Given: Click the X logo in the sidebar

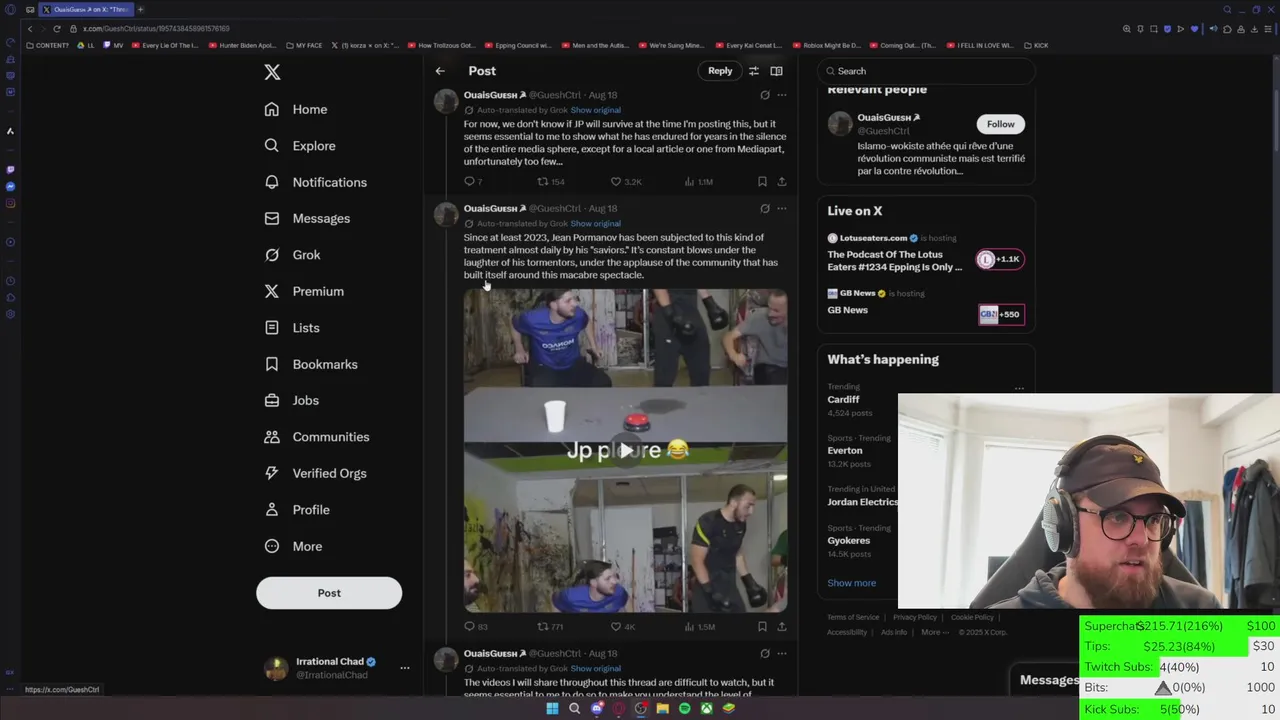Looking at the screenshot, I should point(272,72).
